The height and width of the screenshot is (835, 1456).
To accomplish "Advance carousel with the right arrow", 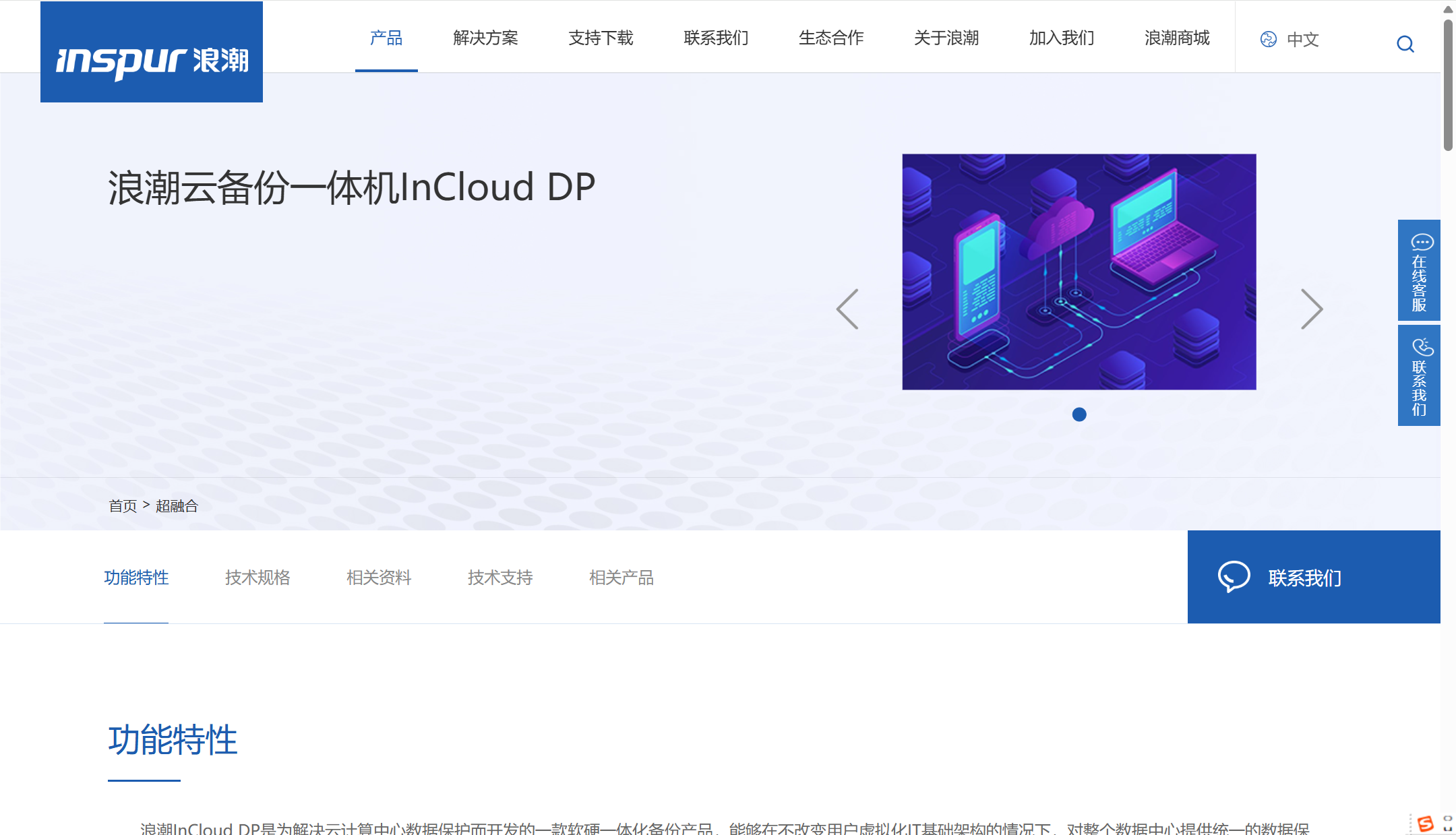I will pos(1312,309).
